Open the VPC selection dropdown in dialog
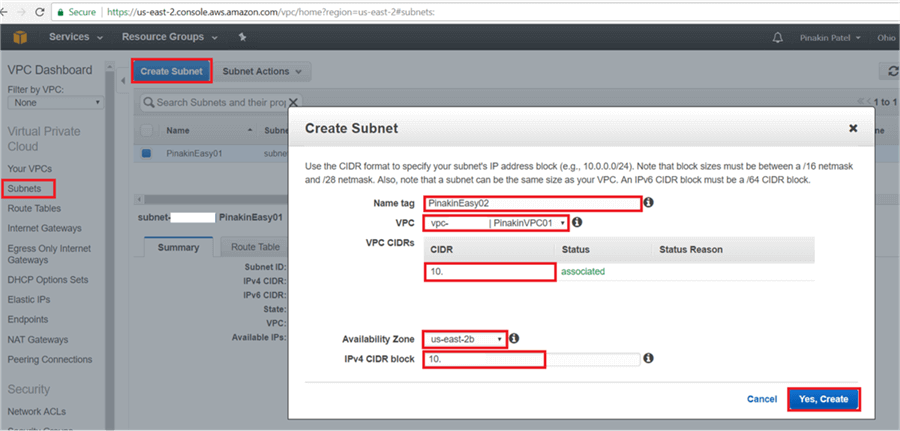The width and height of the screenshot is (900, 431). (496, 223)
